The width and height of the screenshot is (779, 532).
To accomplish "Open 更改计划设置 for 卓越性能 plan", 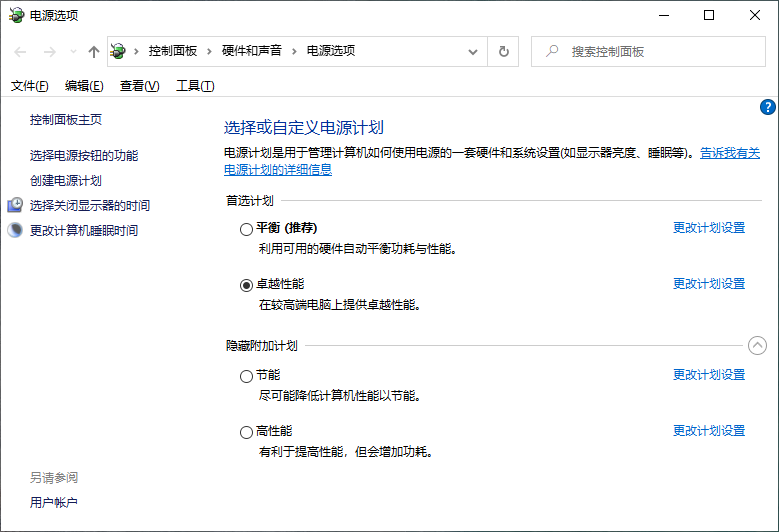I will point(709,284).
